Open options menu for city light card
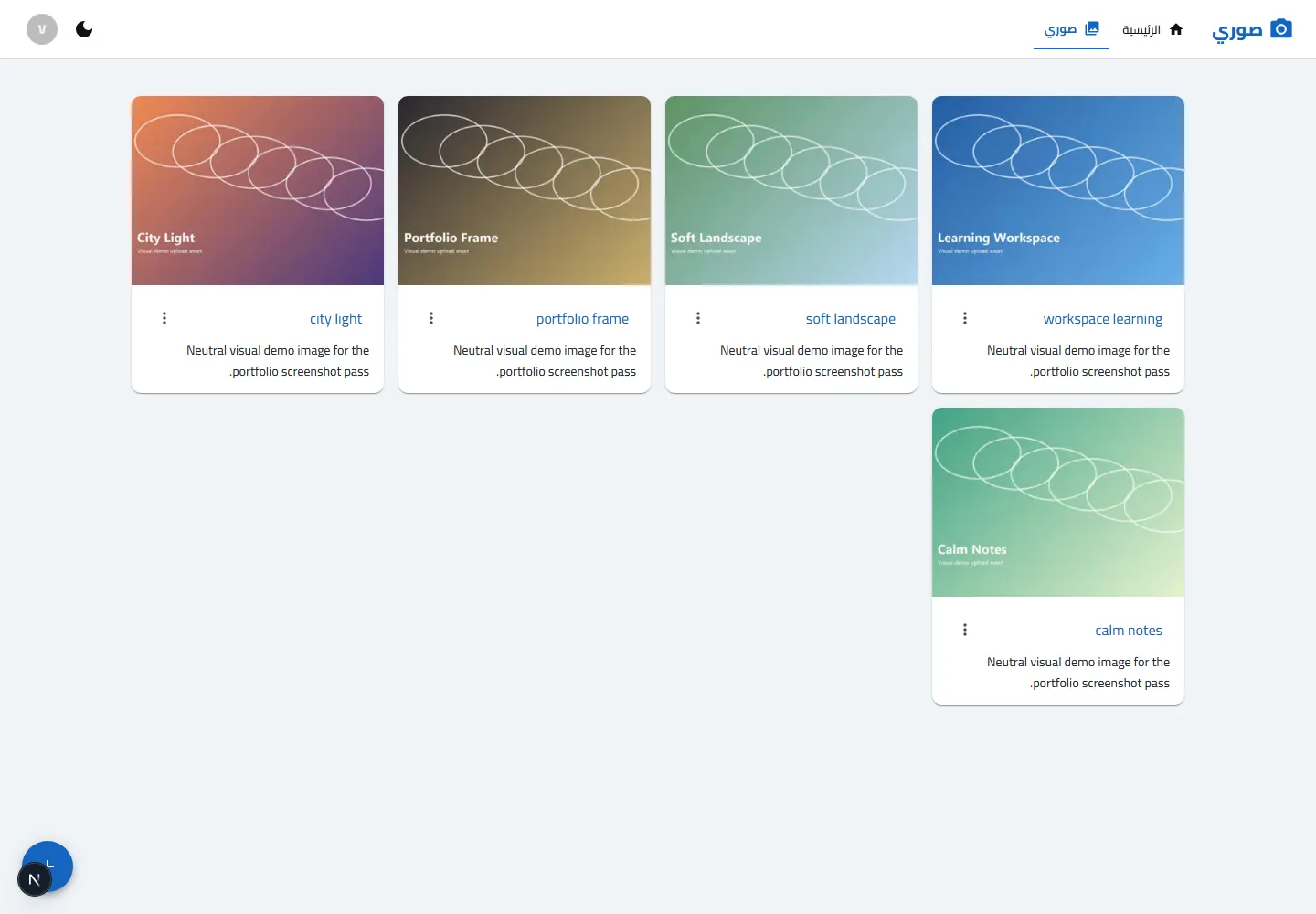This screenshot has width=1316, height=914. (x=164, y=318)
